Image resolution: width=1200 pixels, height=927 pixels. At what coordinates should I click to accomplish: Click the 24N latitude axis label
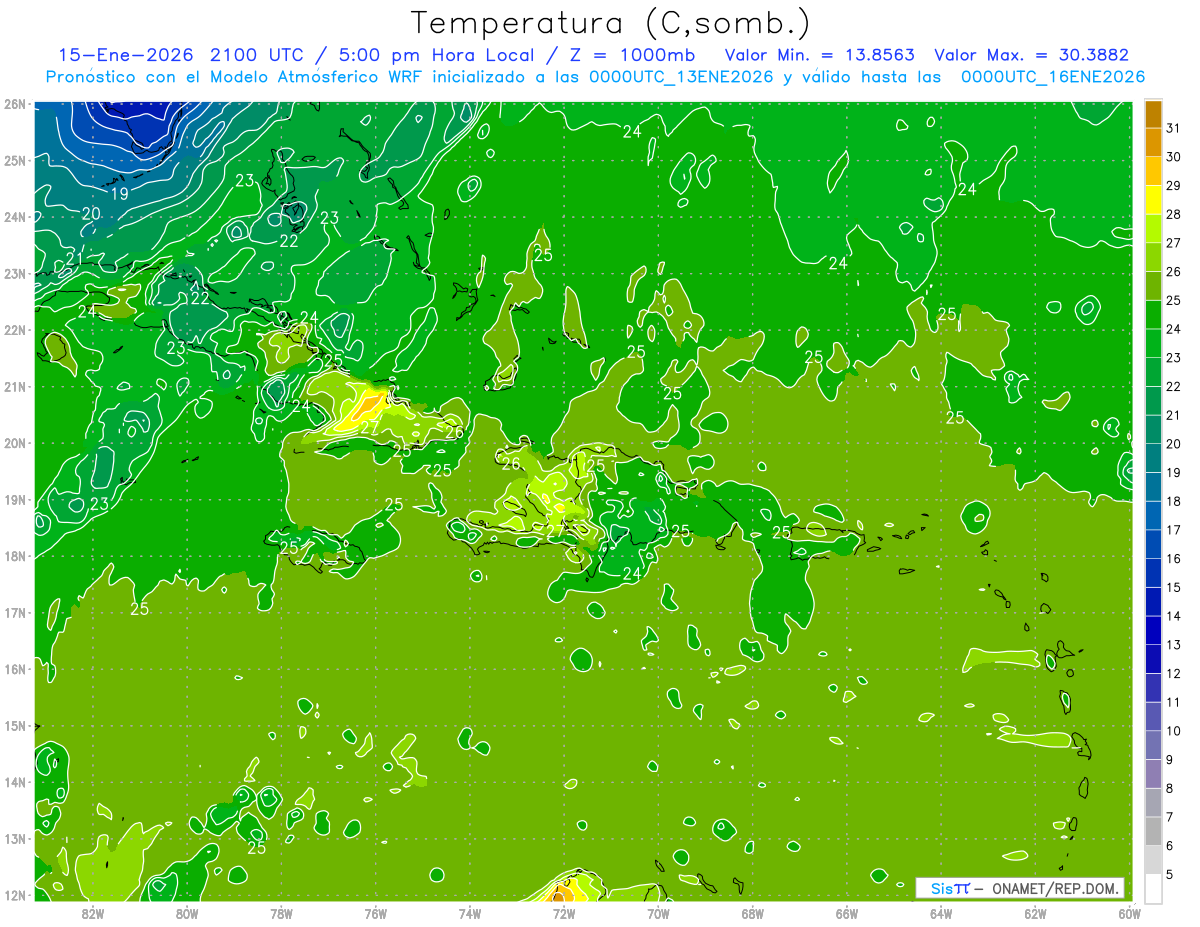[x=15, y=217]
